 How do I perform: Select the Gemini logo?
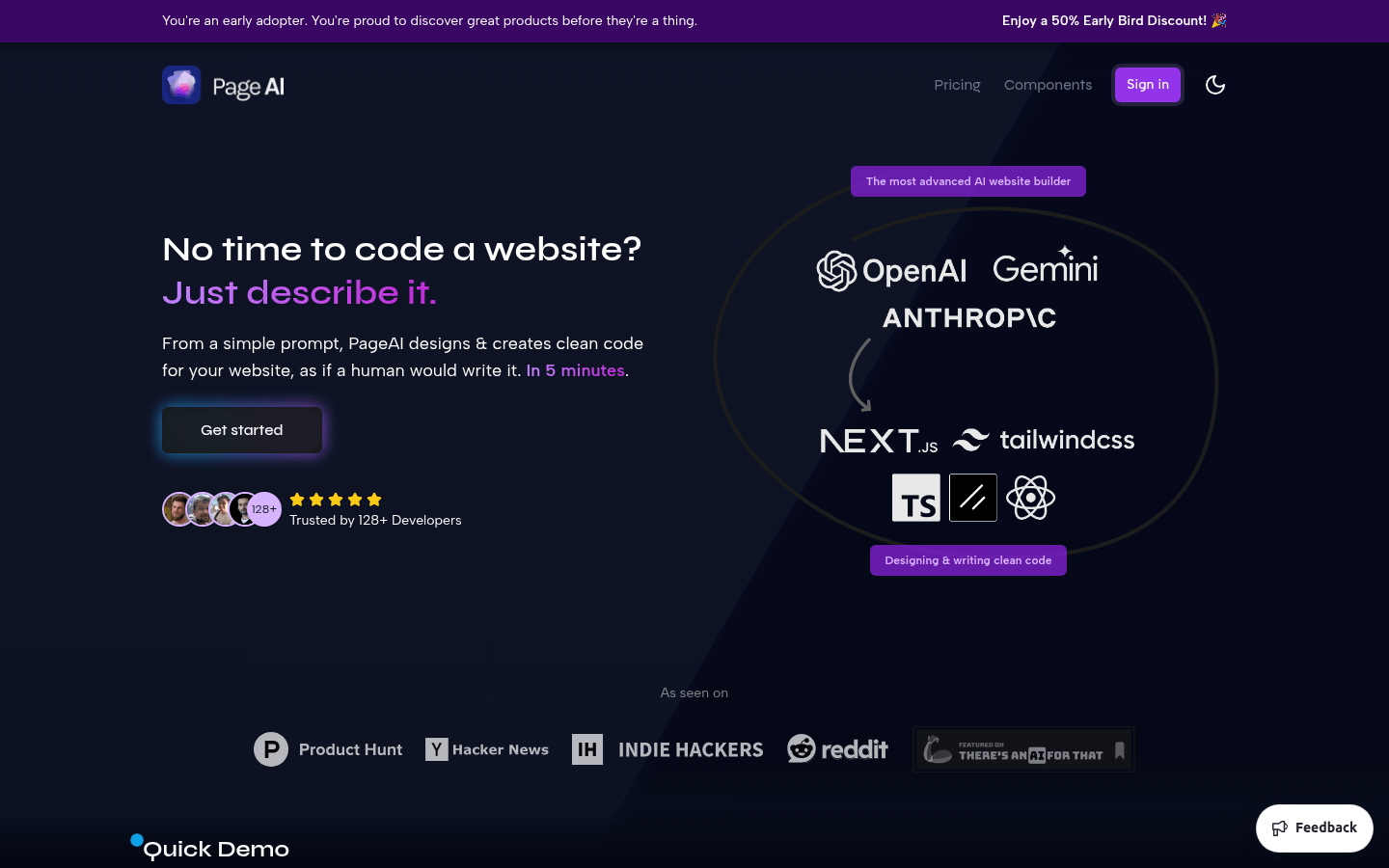1046,267
